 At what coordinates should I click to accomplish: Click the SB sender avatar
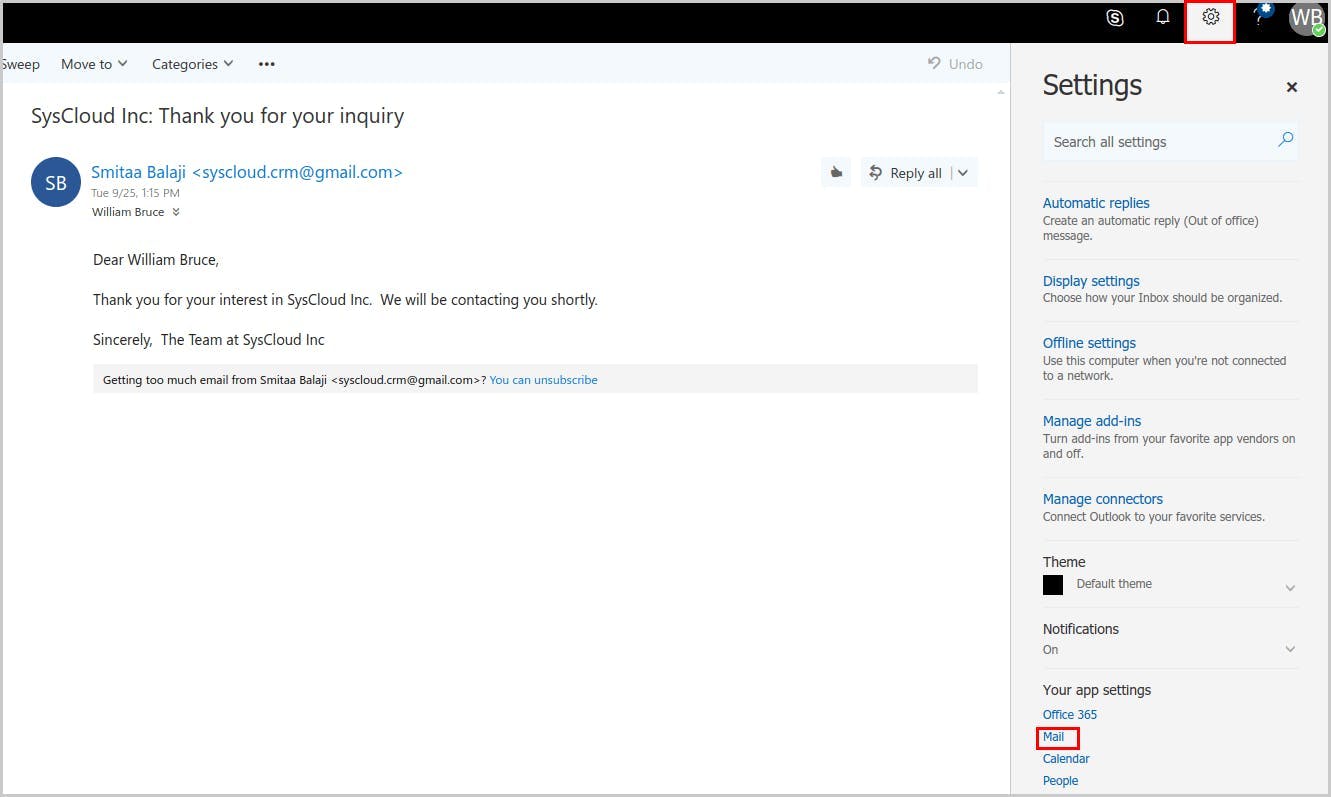(x=56, y=182)
